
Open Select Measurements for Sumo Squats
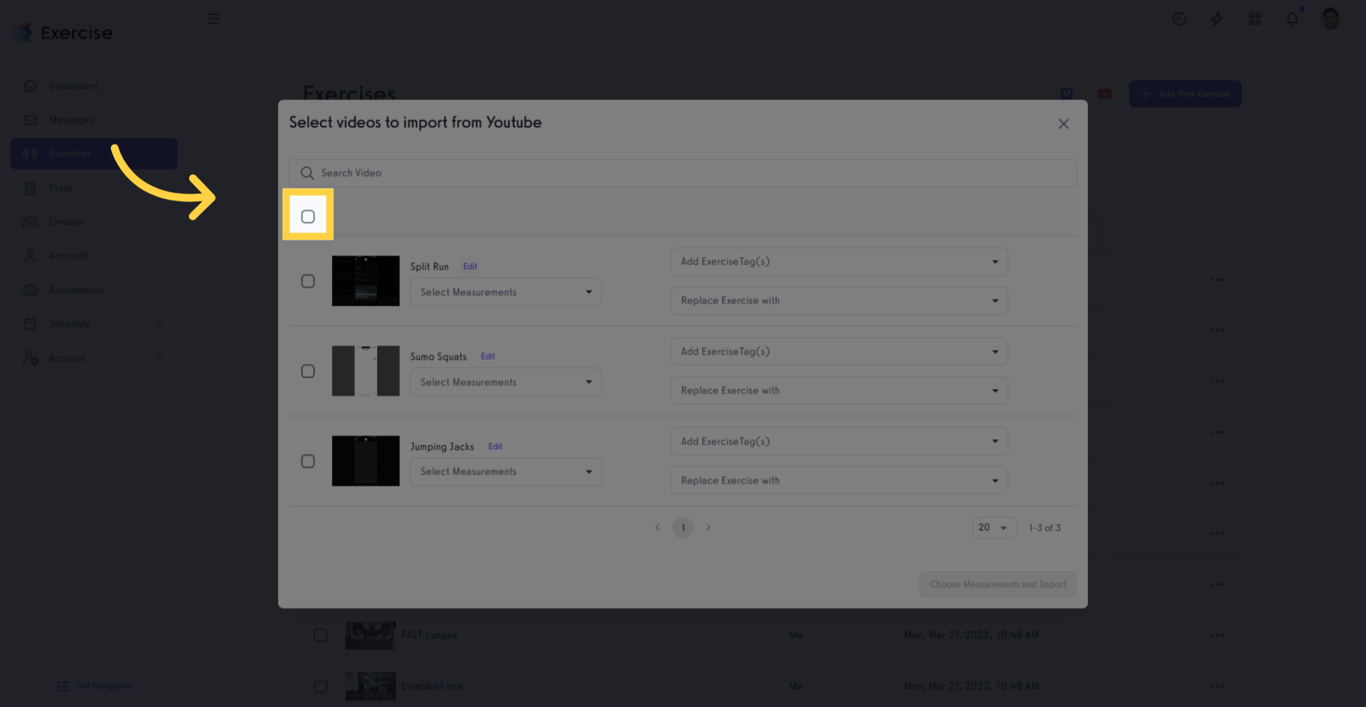505,381
